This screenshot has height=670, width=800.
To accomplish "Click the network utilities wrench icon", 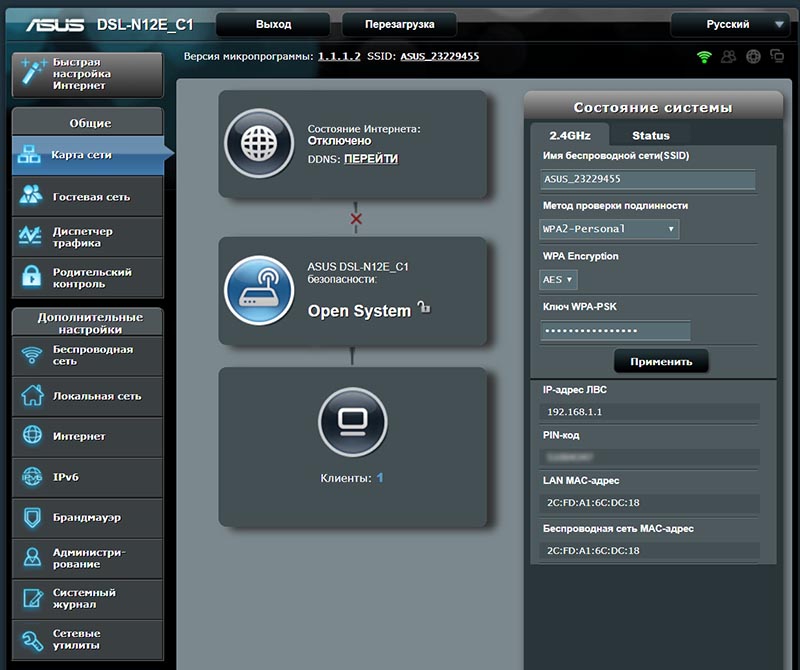I will click(x=32, y=640).
